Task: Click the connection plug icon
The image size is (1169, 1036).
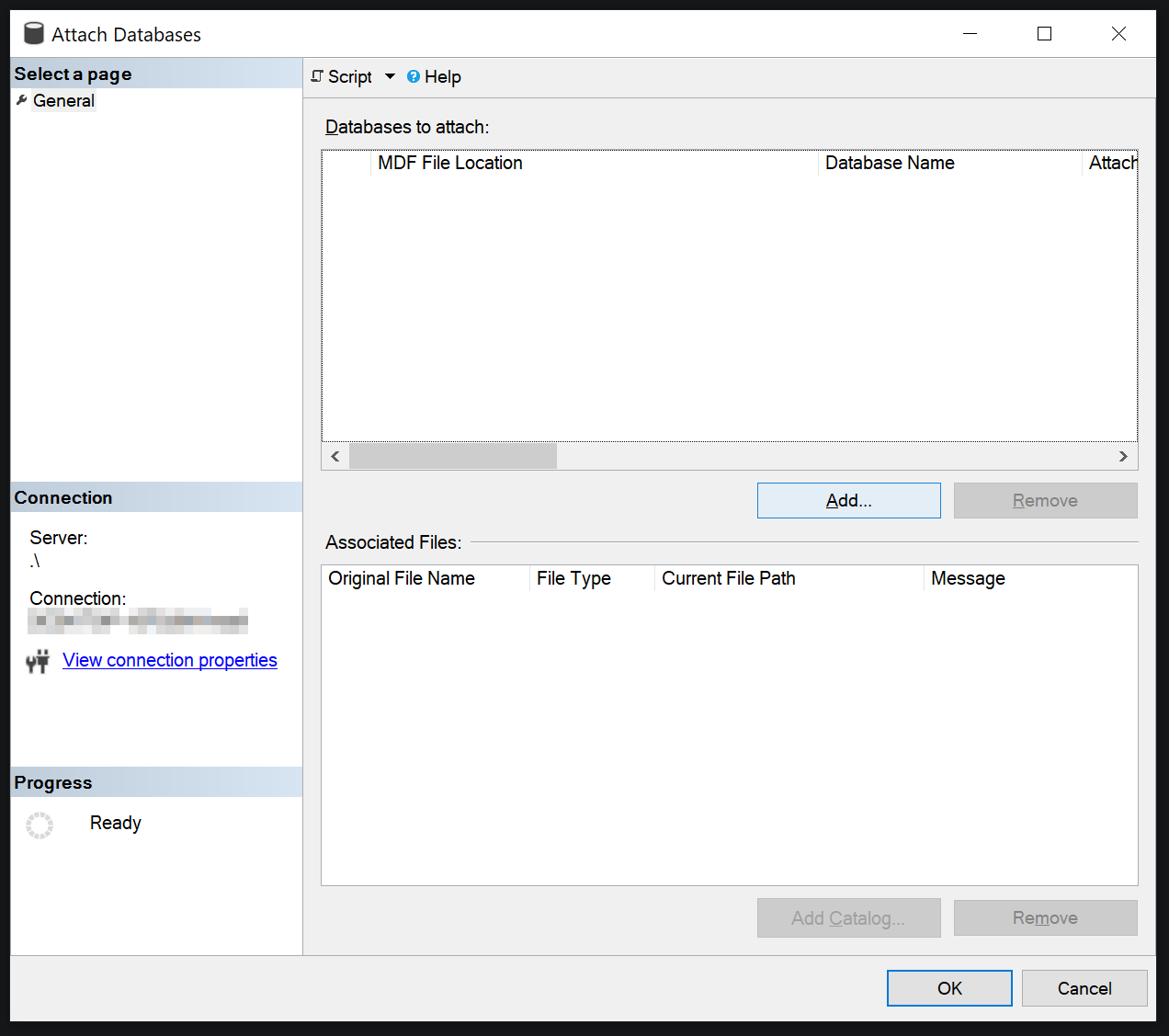Action: click(x=38, y=661)
